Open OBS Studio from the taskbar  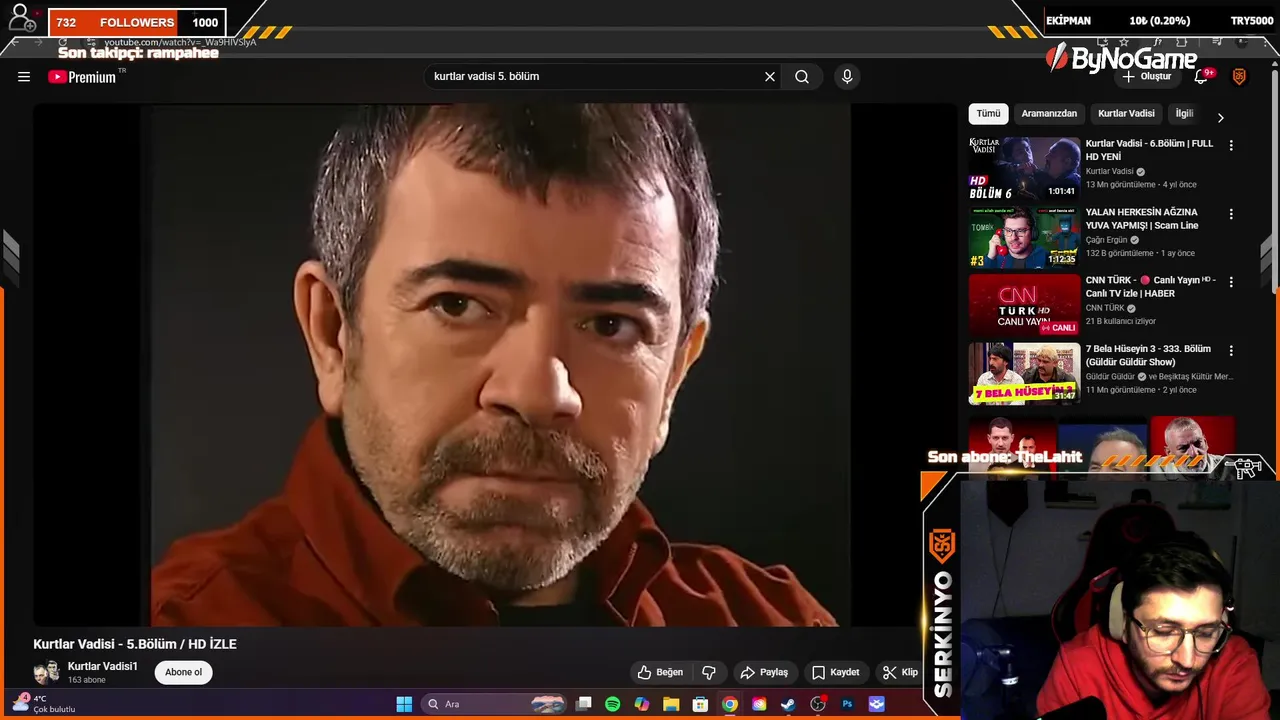click(818, 704)
